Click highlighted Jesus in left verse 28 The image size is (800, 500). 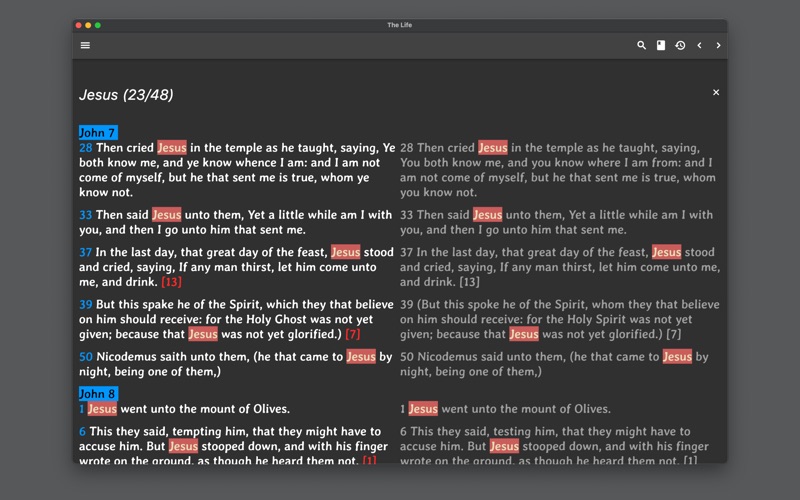(x=172, y=147)
